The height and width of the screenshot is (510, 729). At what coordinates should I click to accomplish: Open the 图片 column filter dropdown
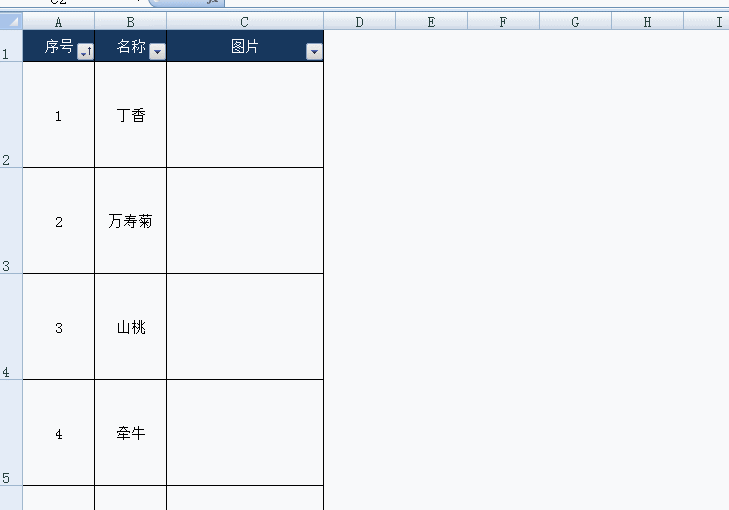[314, 52]
